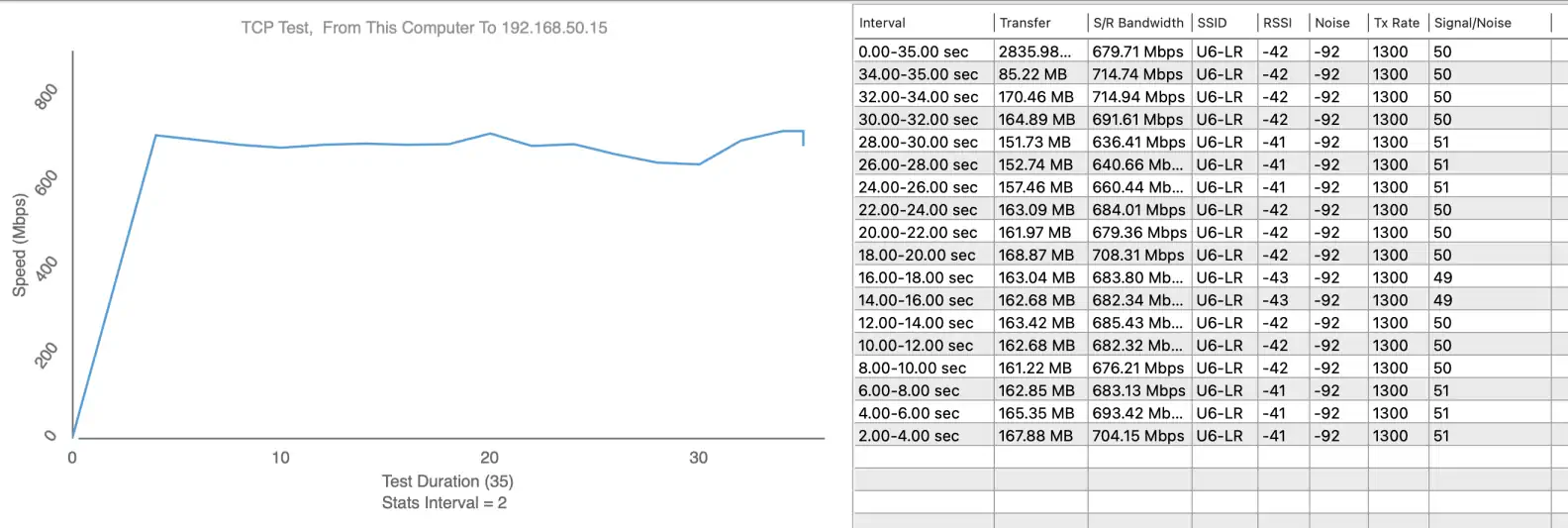The height and width of the screenshot is (528, 1568).
Task: Click the Test Duration (35) label
Action: [x=447, y=481]
